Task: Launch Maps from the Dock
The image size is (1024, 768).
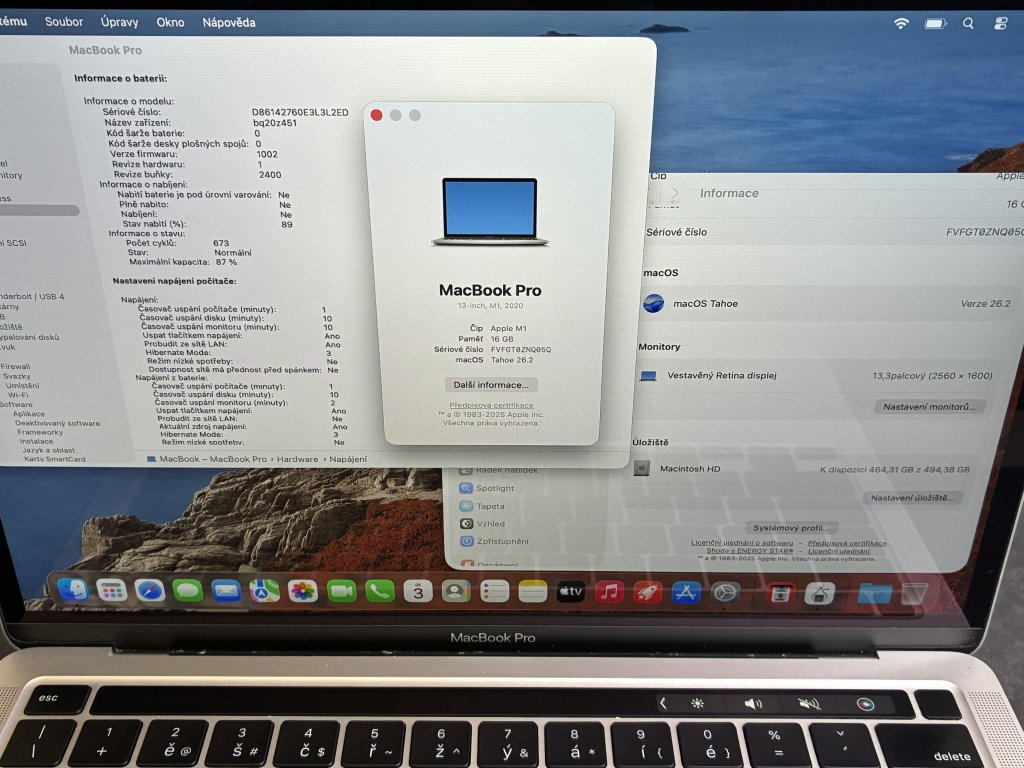Action: pyautogui.click(x=264, y=591)
